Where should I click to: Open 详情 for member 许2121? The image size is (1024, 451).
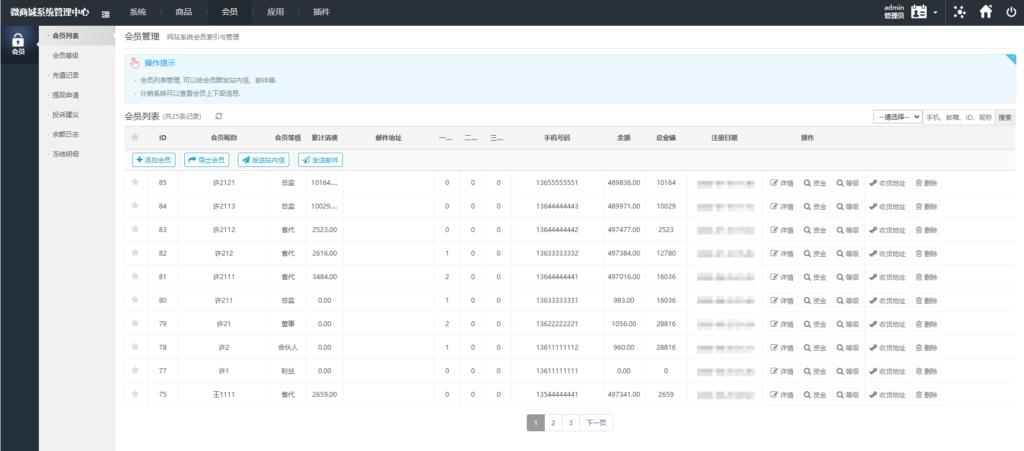(x=781, y=183)
